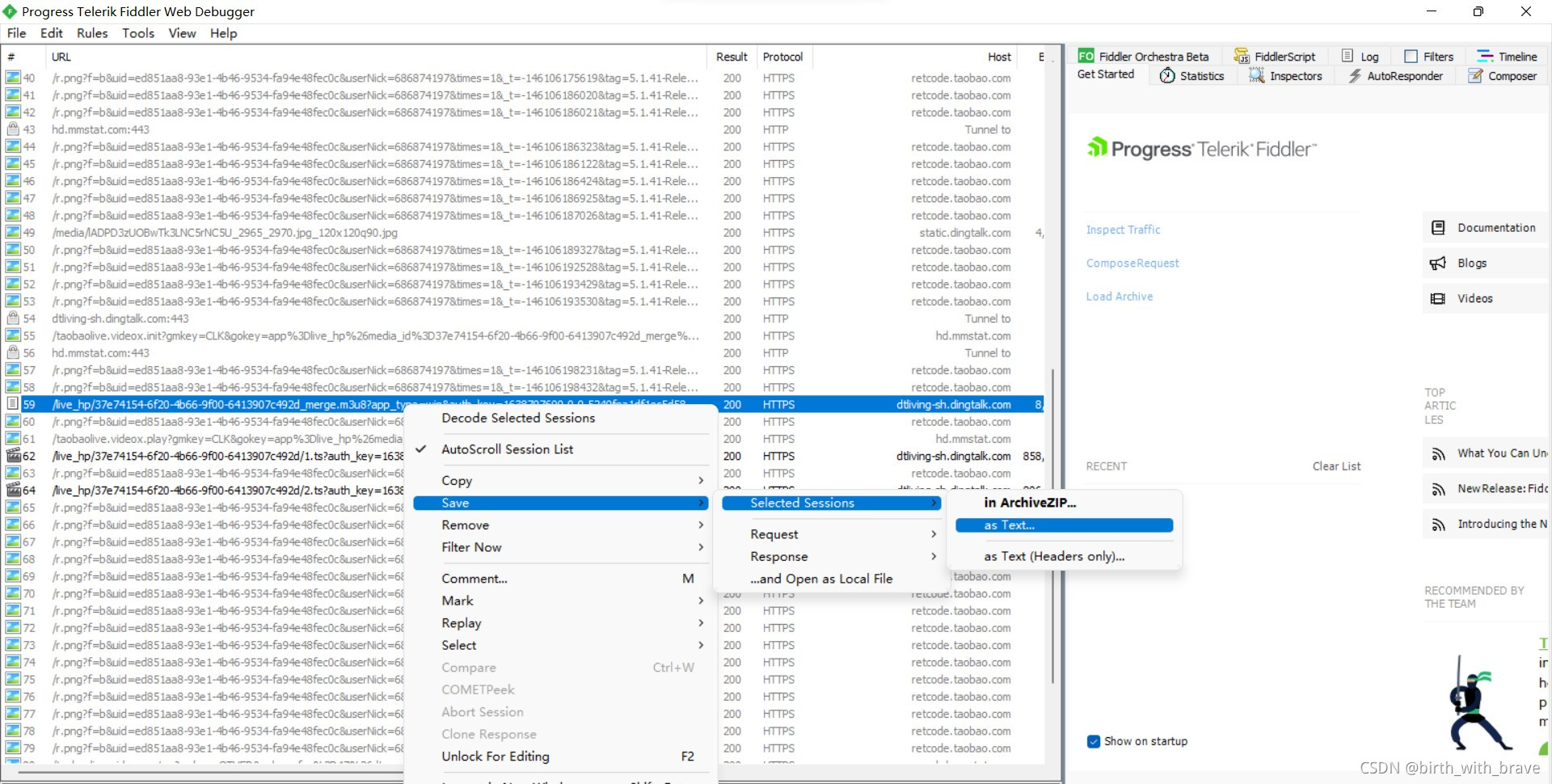Click the Inspect Traffic link
The width and height of the screenshot is (1552, 784).
tap(1123, 230)
